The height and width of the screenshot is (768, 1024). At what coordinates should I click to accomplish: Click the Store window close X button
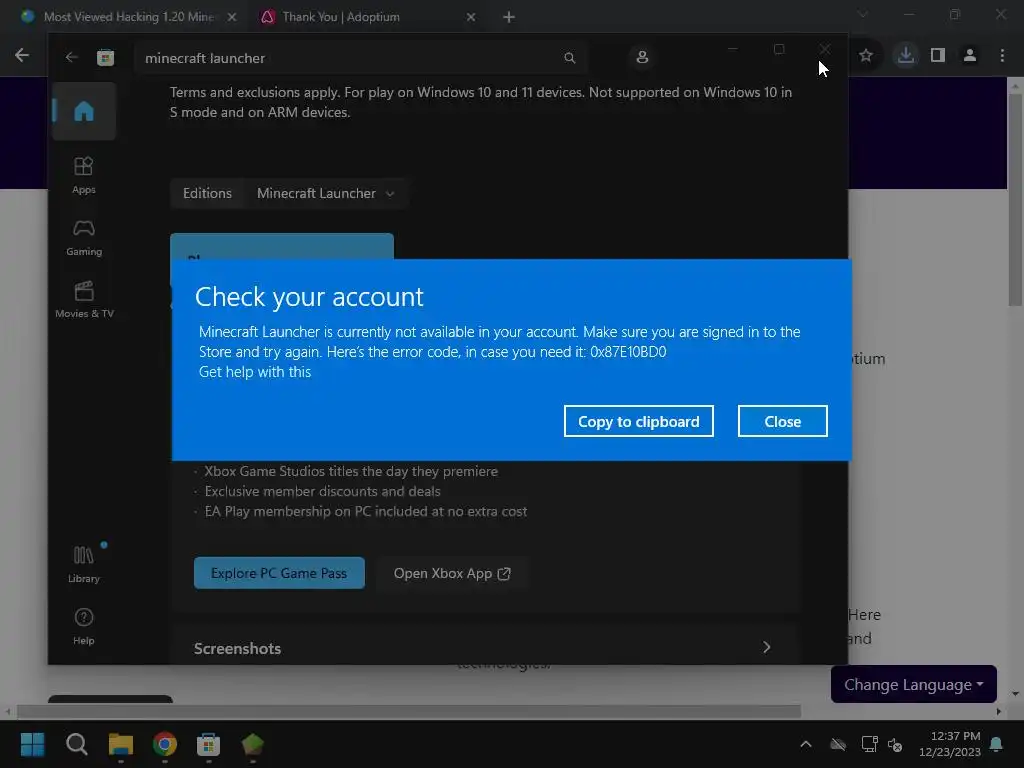pyautogui.click(x=825, y=50)
